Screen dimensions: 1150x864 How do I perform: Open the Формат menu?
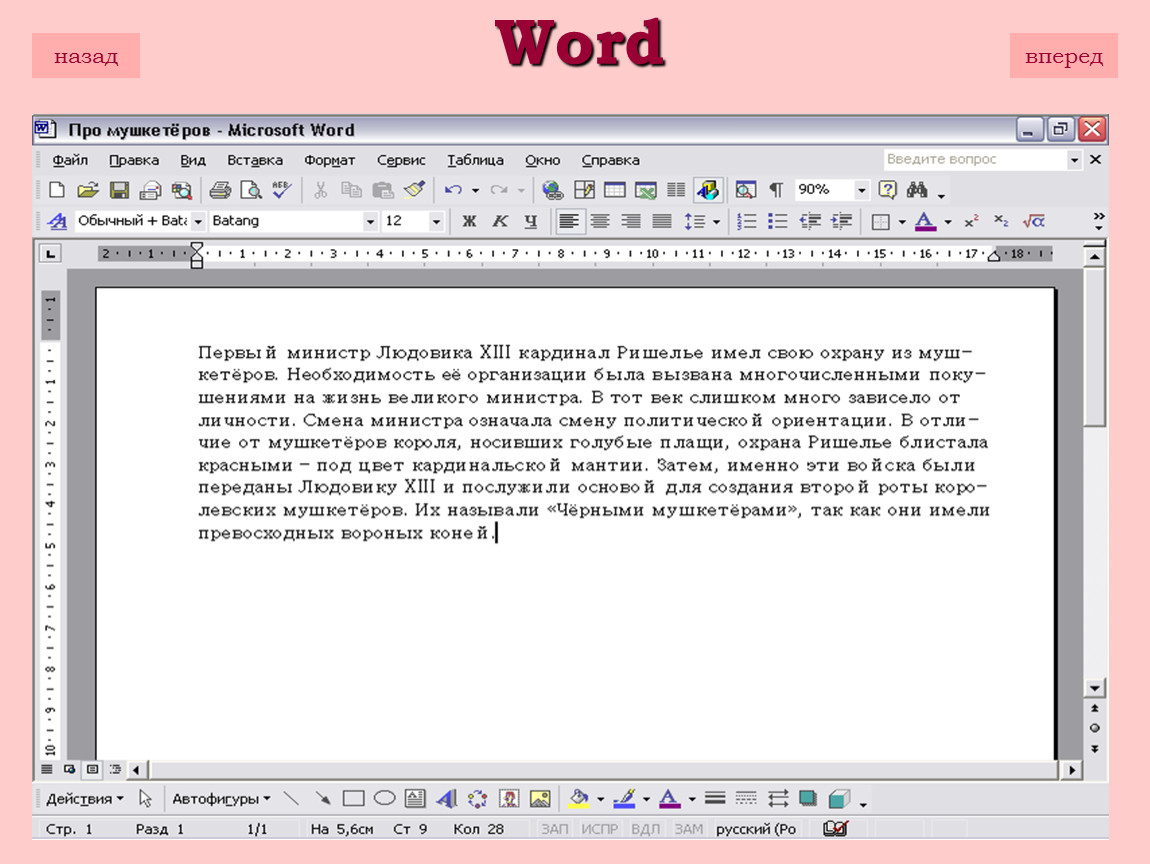coord(329,160)
